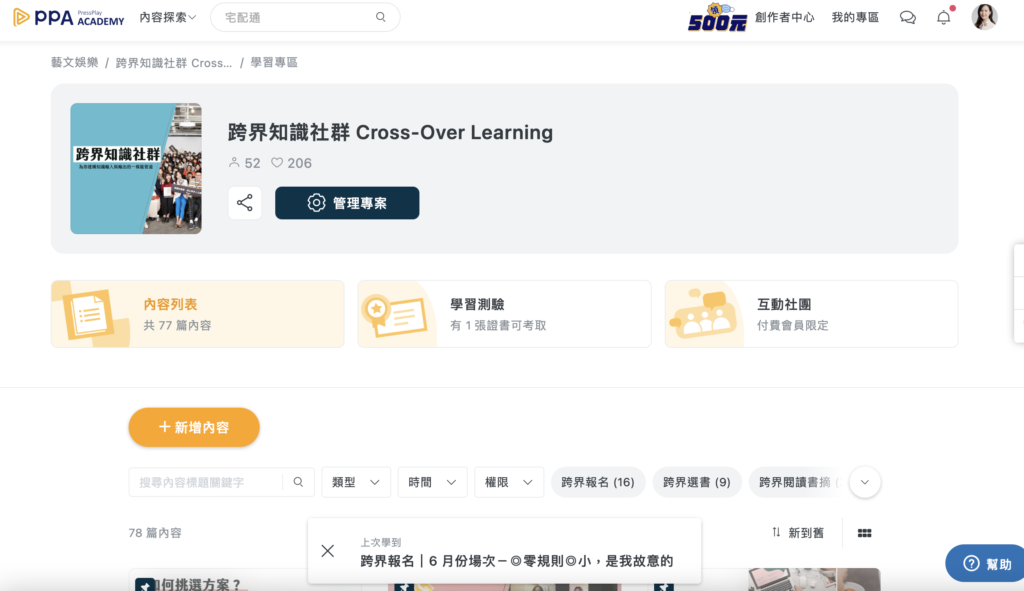Screen dimensions: 1024x591
Task: Open the 時間 filter dropdown
Action: pos(432,482)
